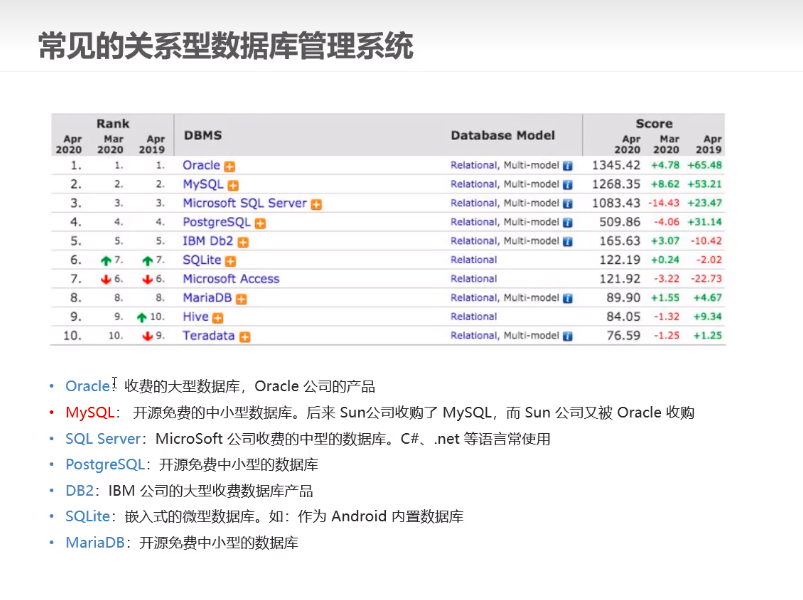Click score value 1083.43
Screen dimensions: 803x600
[616, 203]
